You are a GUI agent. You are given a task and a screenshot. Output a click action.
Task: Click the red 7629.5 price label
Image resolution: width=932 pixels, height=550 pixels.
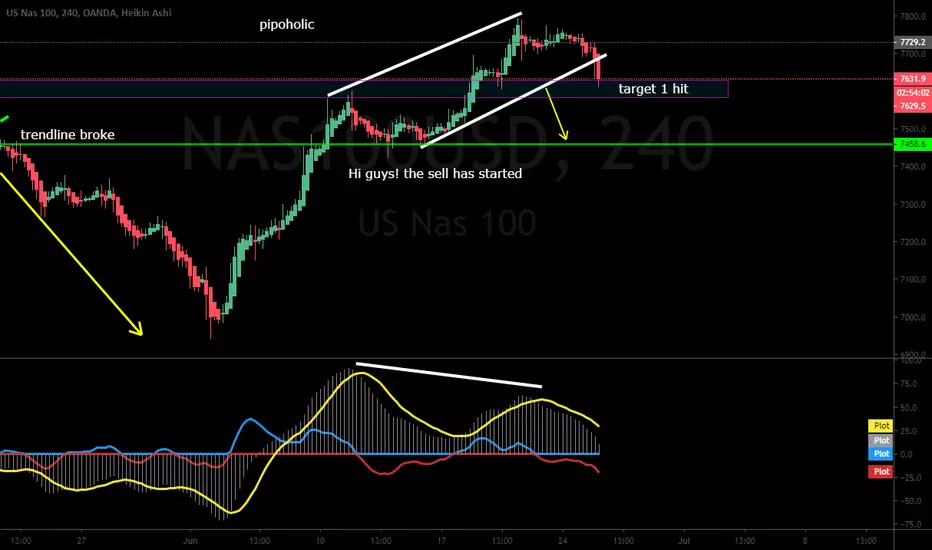point(912,106)
